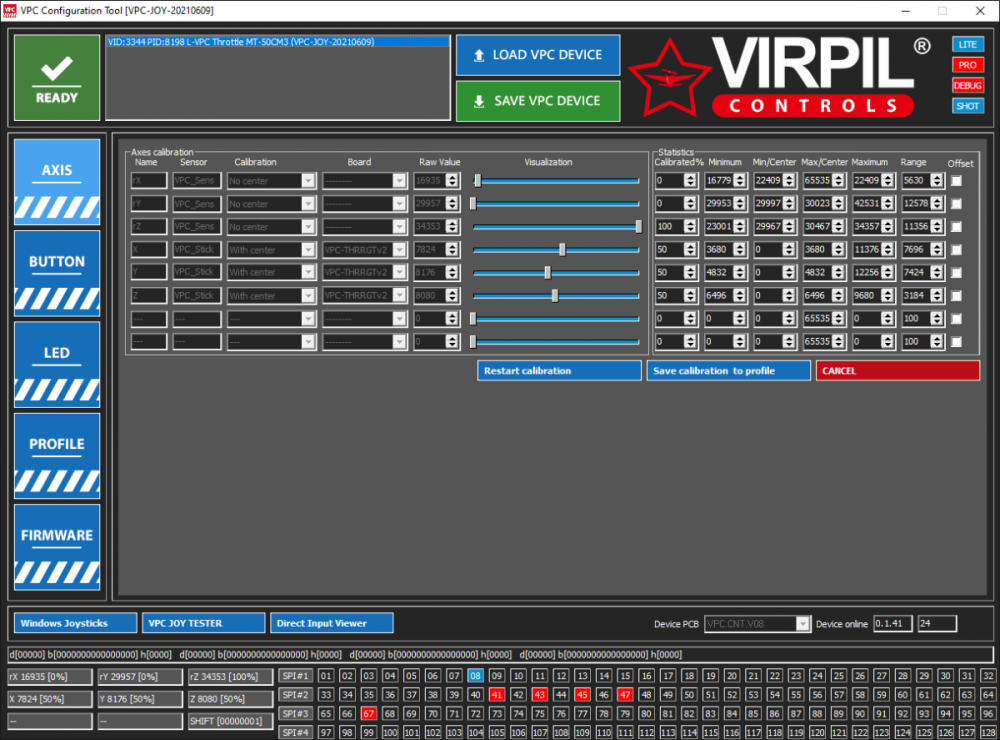Screen dimensions: 1000x740
Task: Restart the calibration
Action: (x=559, y=371)
